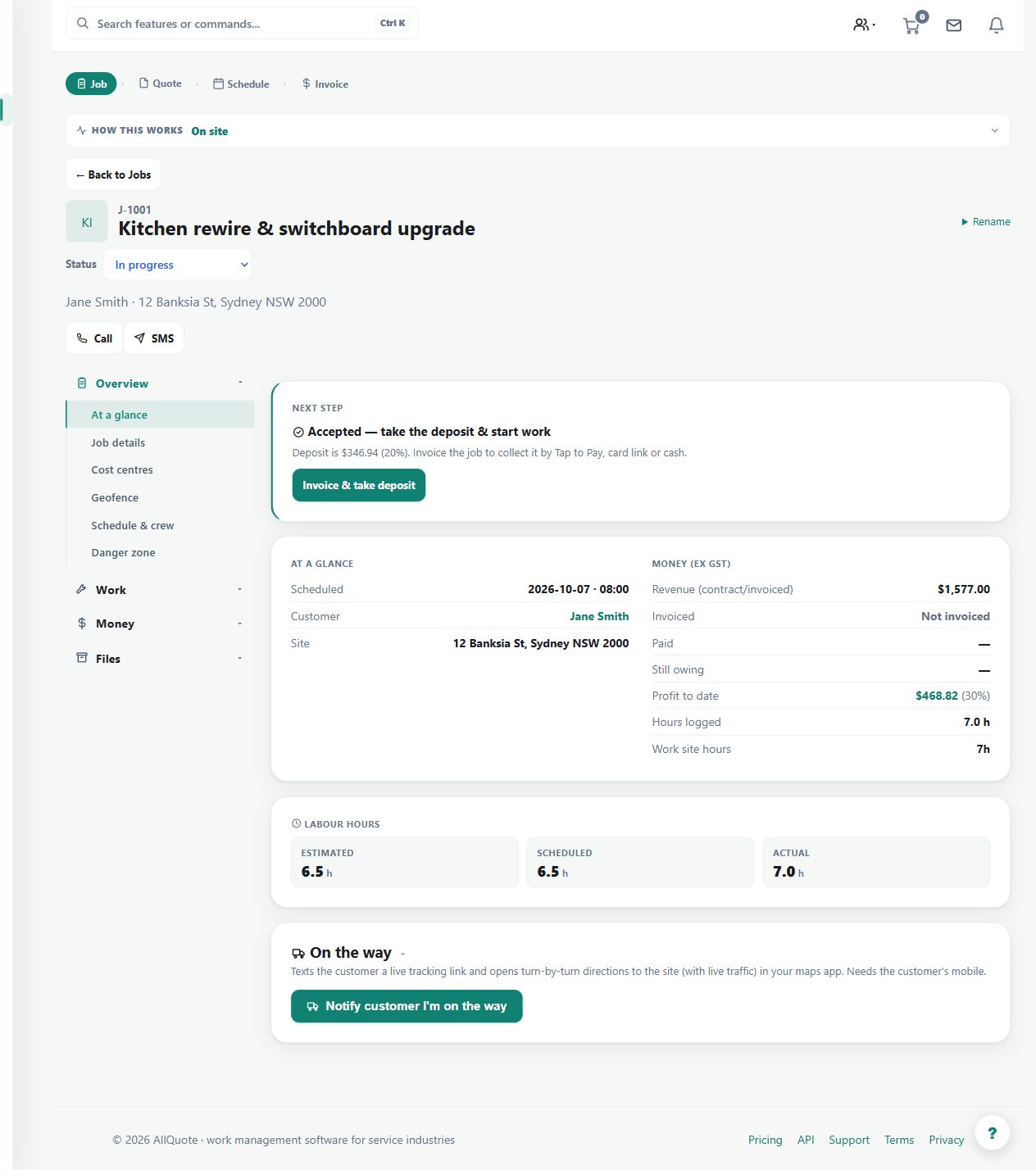The height and width of the screenshot is (1170, 1036).
Task: Click the Estimated 6.5 h tile
Action: pyautogui.click(x=405, y=862)
